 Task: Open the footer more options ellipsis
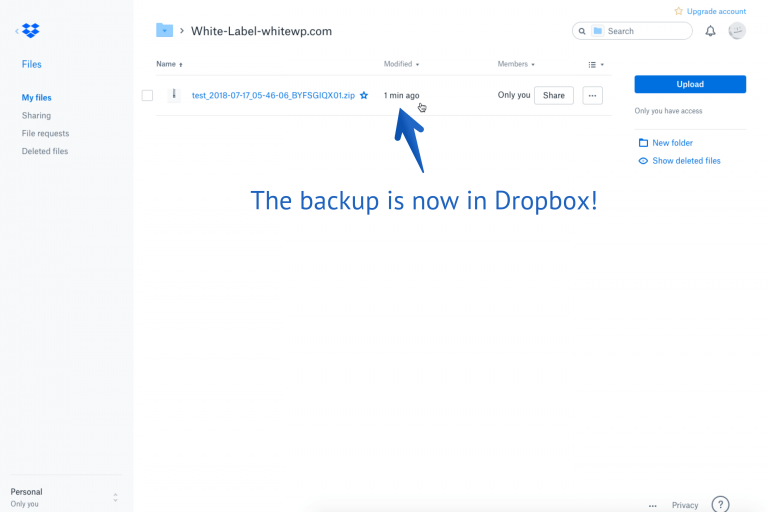652,506
